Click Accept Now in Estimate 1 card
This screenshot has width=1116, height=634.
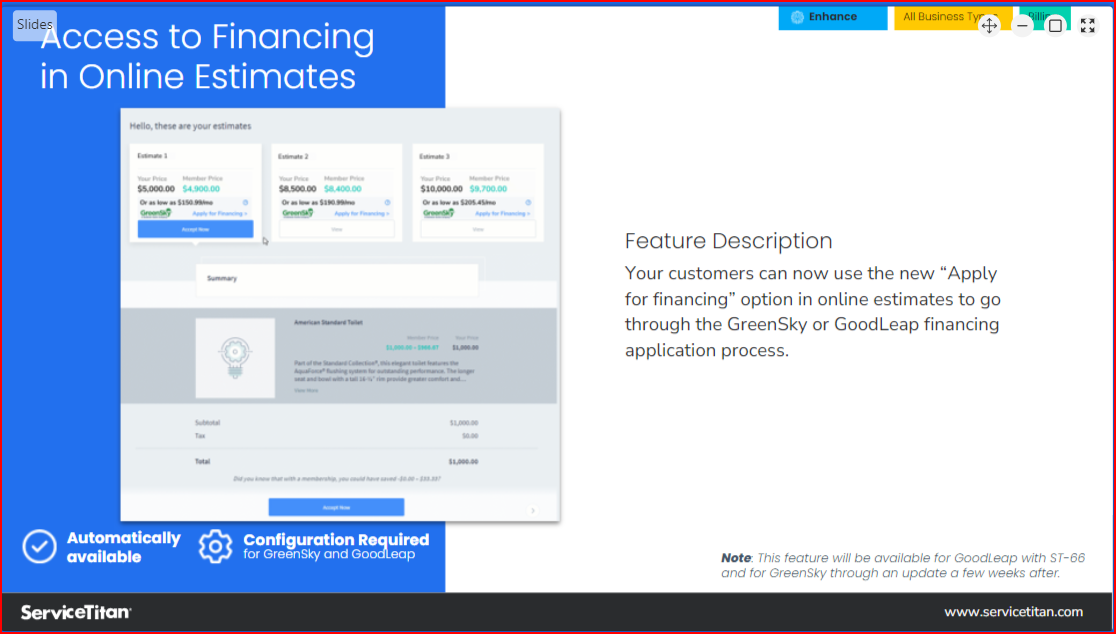click(x=195, y=229)
